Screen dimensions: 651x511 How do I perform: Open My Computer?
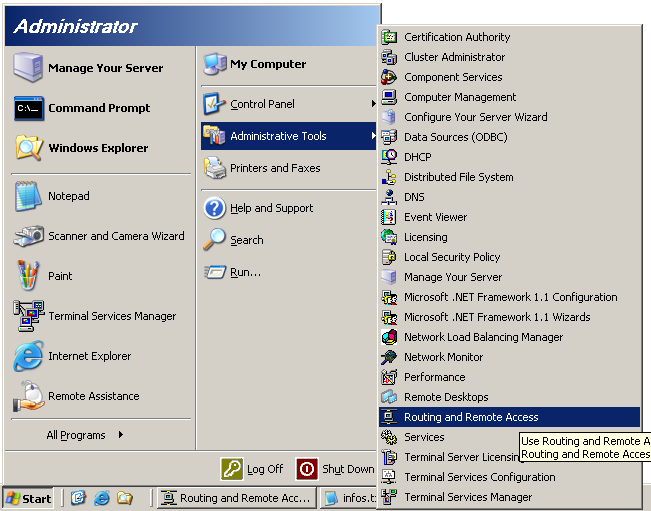(288, 64)
